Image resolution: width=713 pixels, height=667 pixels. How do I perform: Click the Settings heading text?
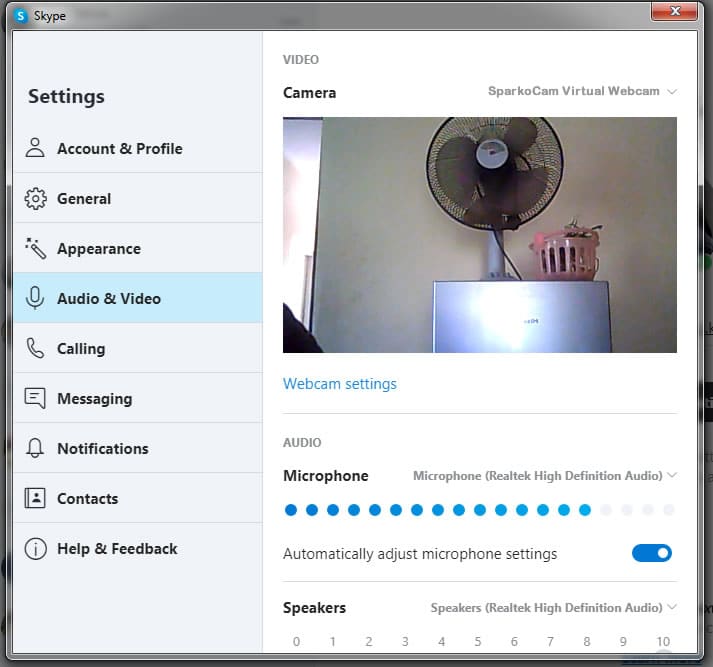[x=66, y=96]
